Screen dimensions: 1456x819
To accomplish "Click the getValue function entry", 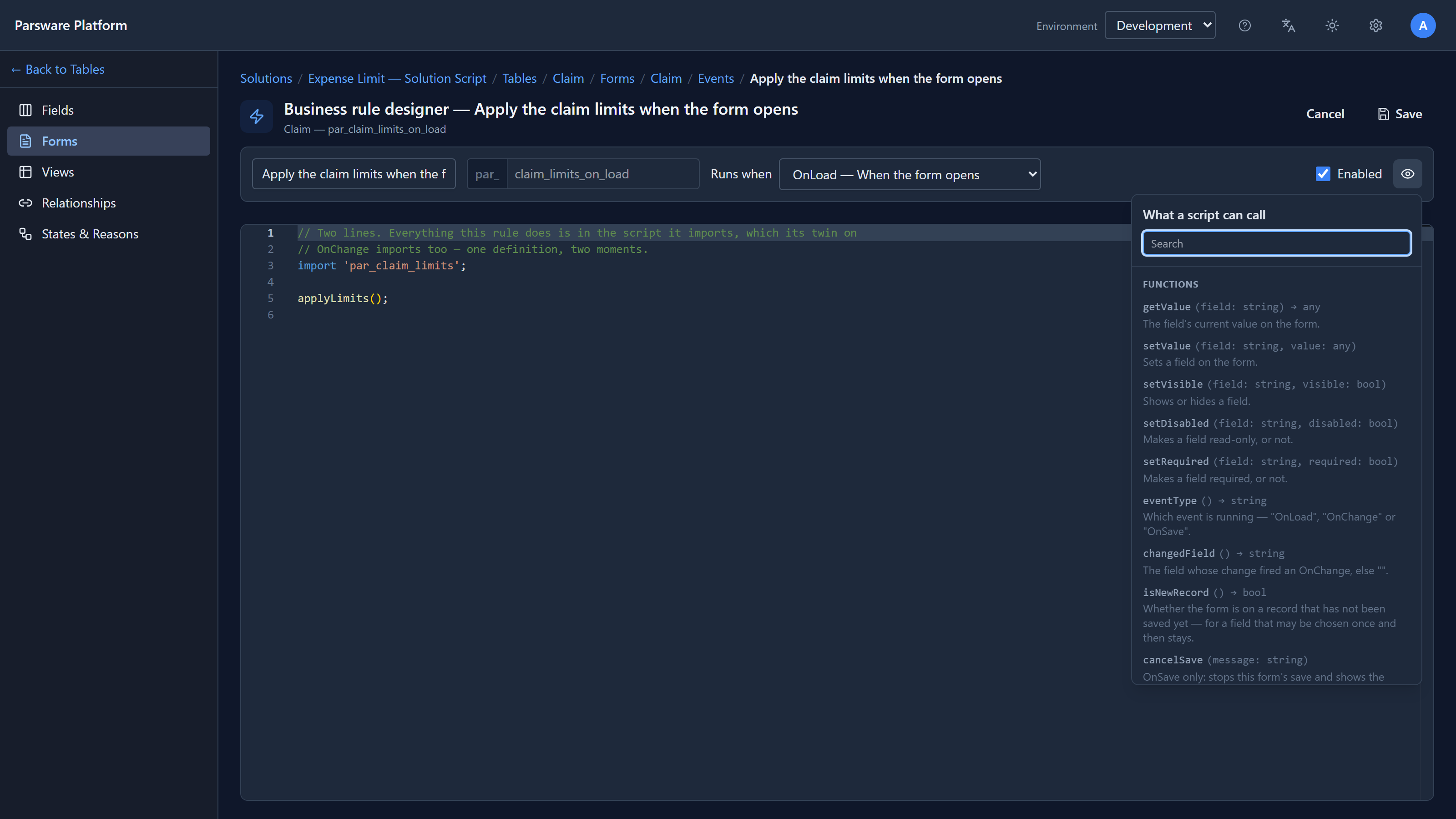I will [1276, 315].
